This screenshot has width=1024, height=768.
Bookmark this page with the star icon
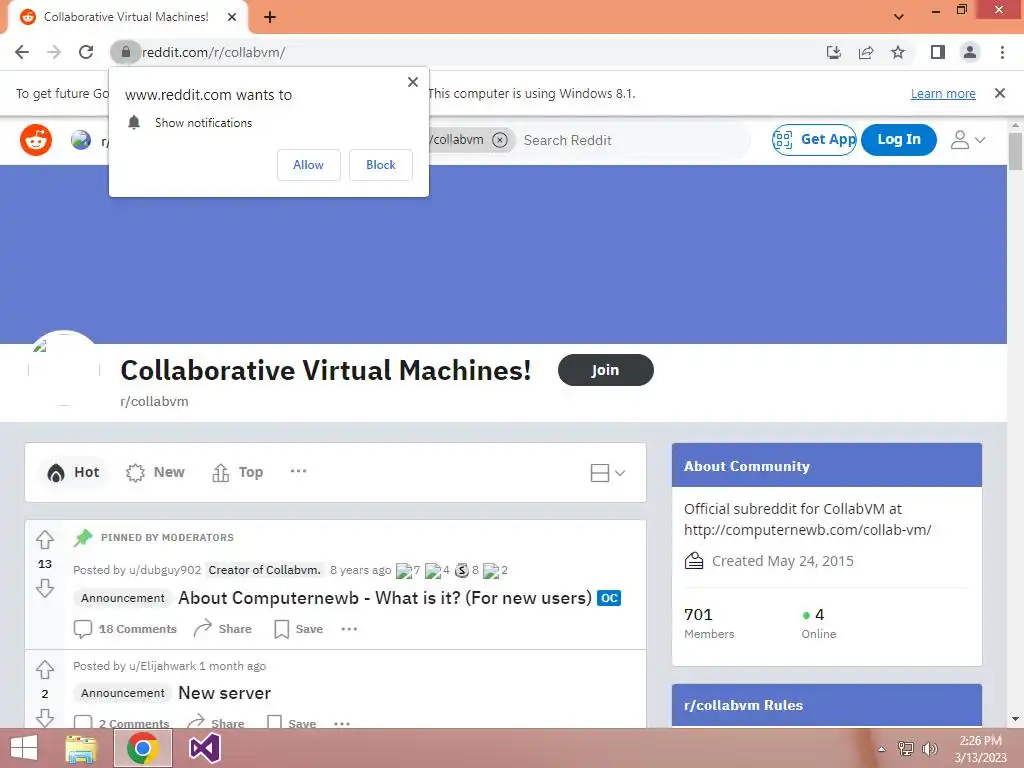click(x=898, y=52)
